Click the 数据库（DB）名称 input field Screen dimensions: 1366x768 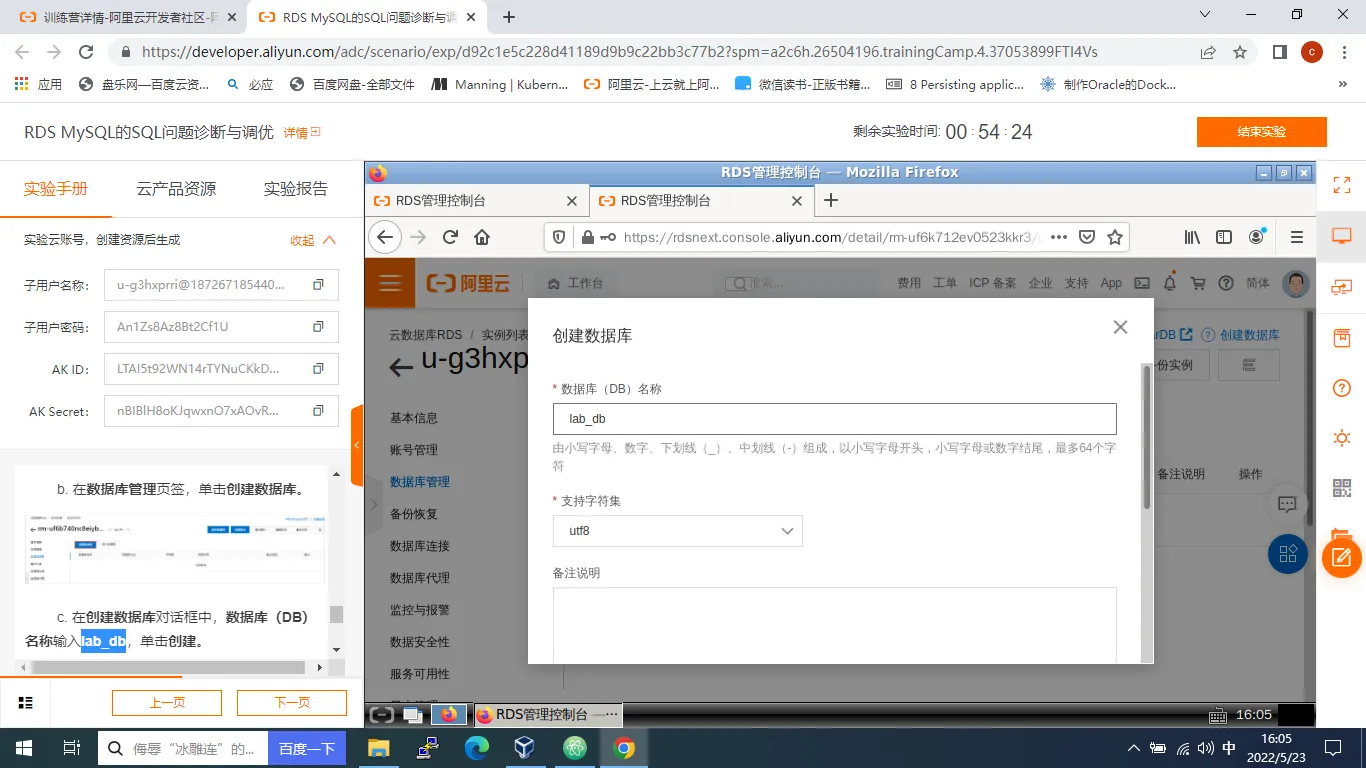[835, 419]
